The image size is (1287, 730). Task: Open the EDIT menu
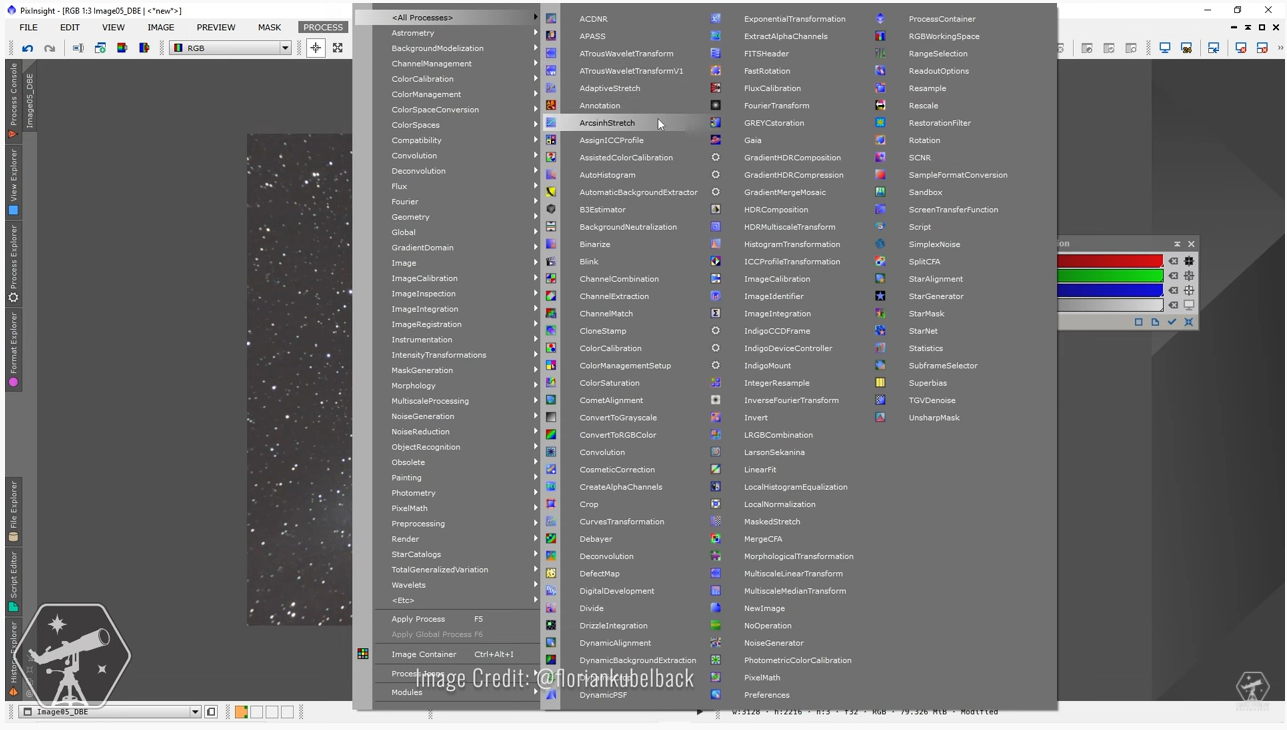click(x=69, y=27)
